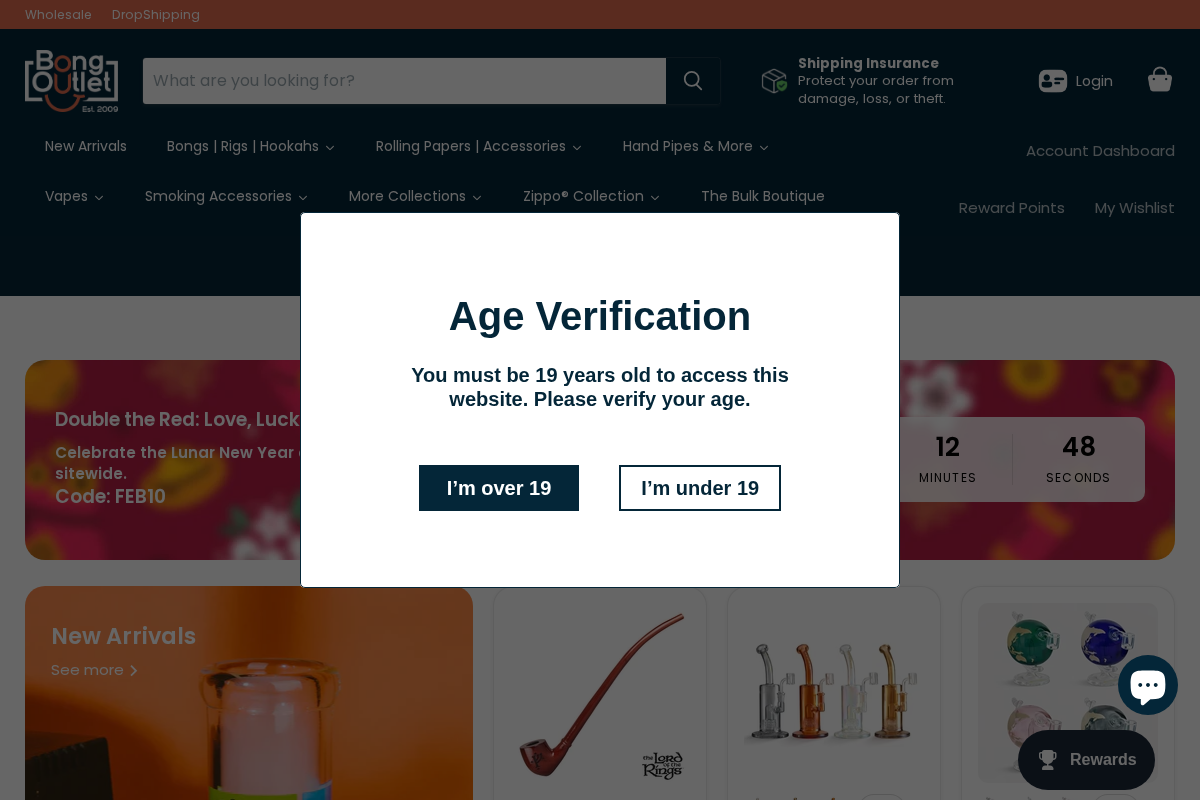Screen dimensions: 1200x800
Task: Click the Login account icon
Action: pyautogui.click(x=1053, y=81)
